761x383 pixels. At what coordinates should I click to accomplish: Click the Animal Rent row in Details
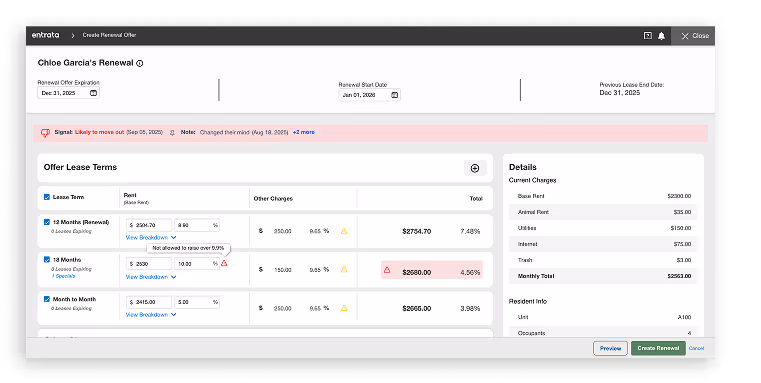(603, 212)
